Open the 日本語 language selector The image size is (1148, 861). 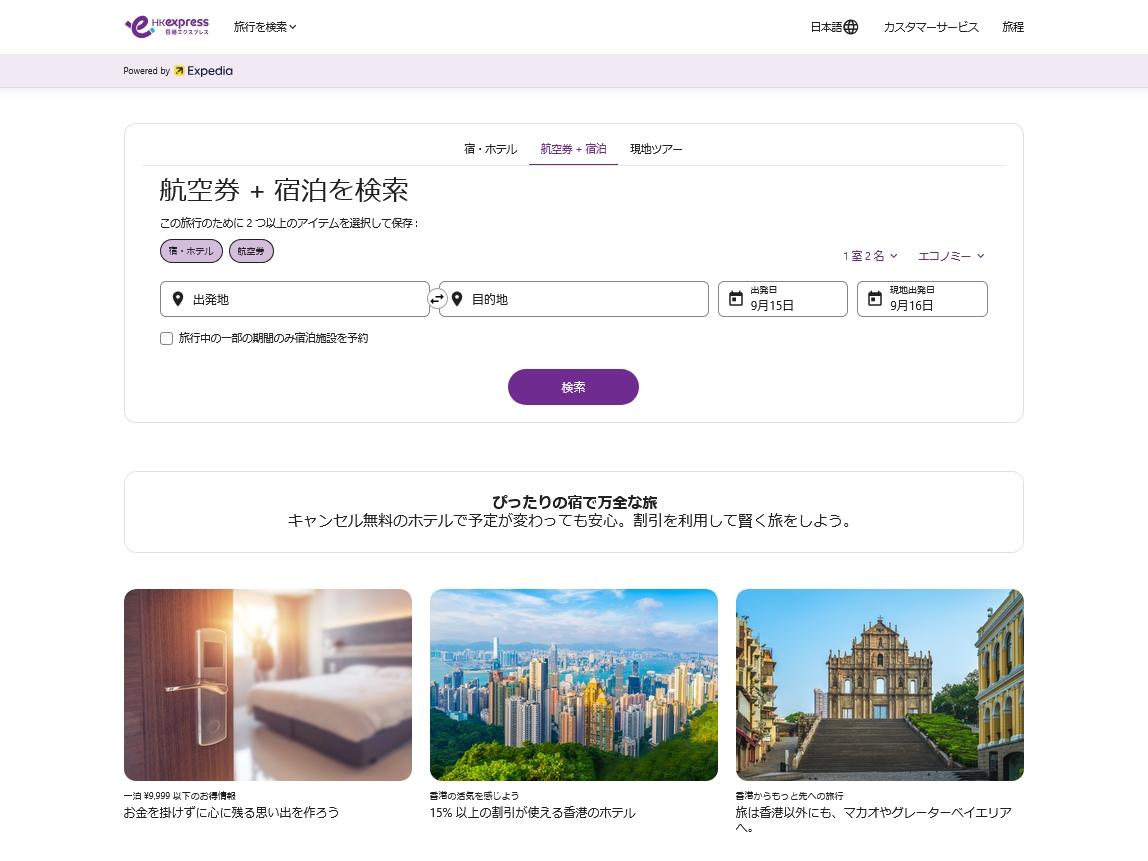pyautogui.click(x=834, y=27)
